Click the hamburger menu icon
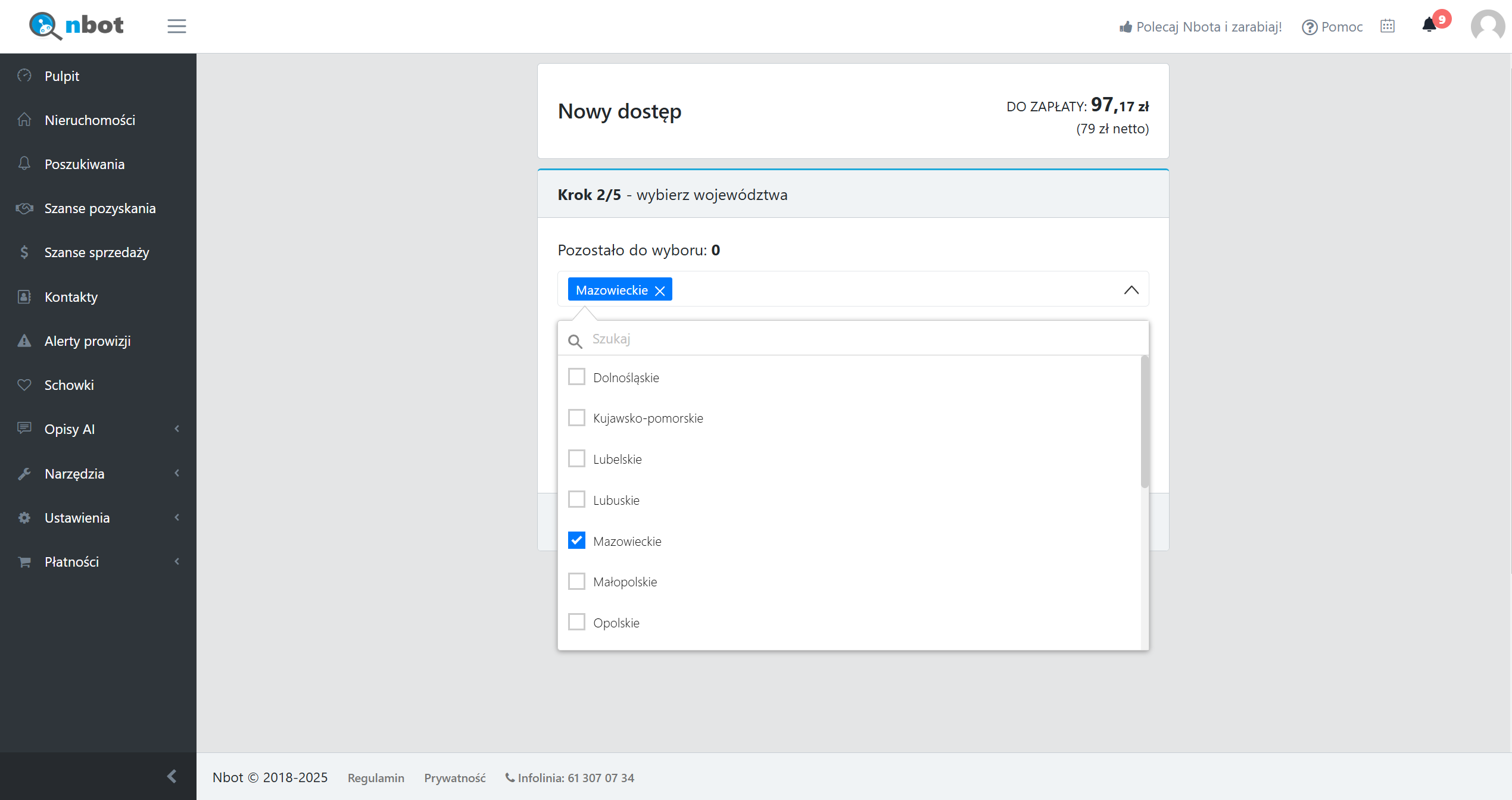The height and width of the screenshot is (800, 1512). pyautogui.click(x=176, y=26)
